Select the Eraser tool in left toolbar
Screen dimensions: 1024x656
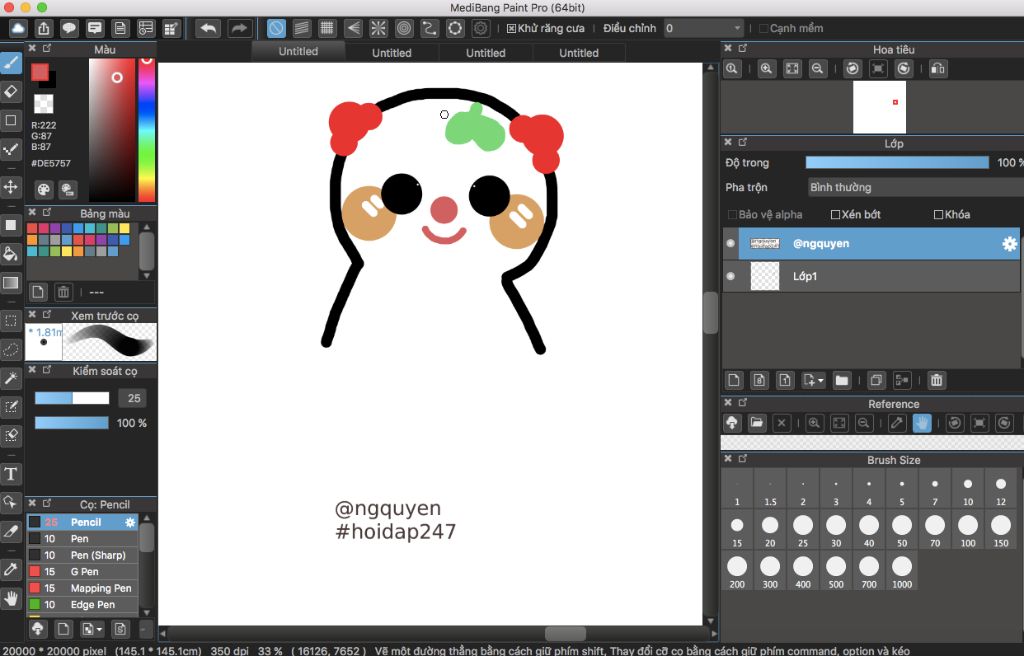[x=11, y=92]
